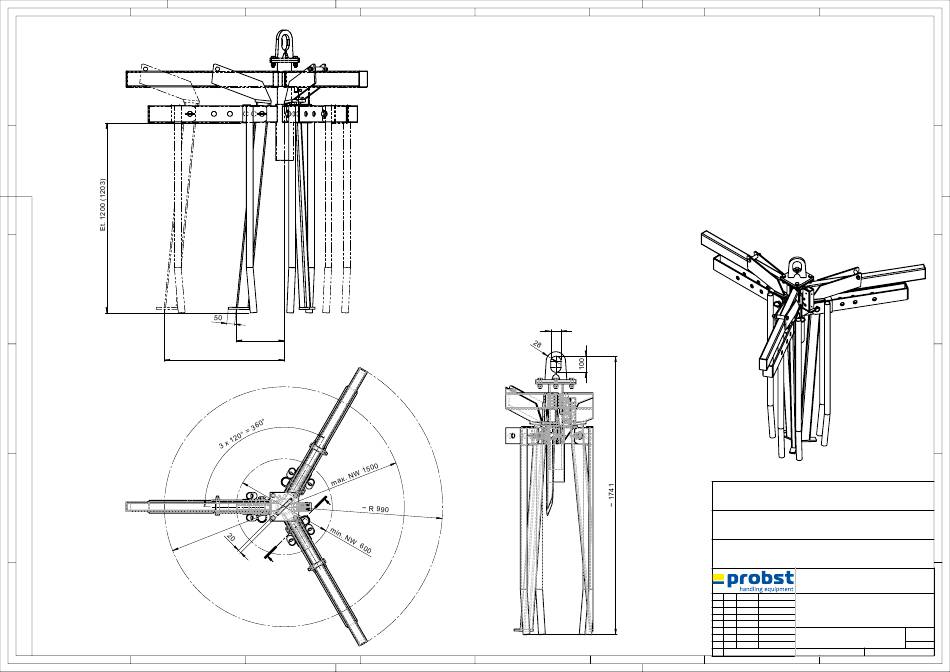The width and height of the screenshot is (950, 672).
Task: Select the "~ R 990" radius label
Action: pos(375,509)
